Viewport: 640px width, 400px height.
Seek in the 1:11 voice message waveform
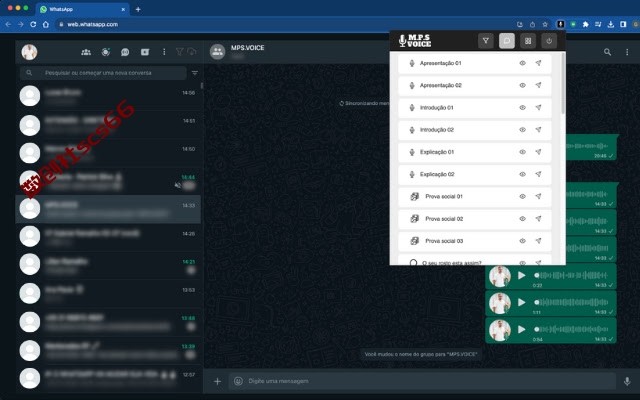(x=571, y=302)
